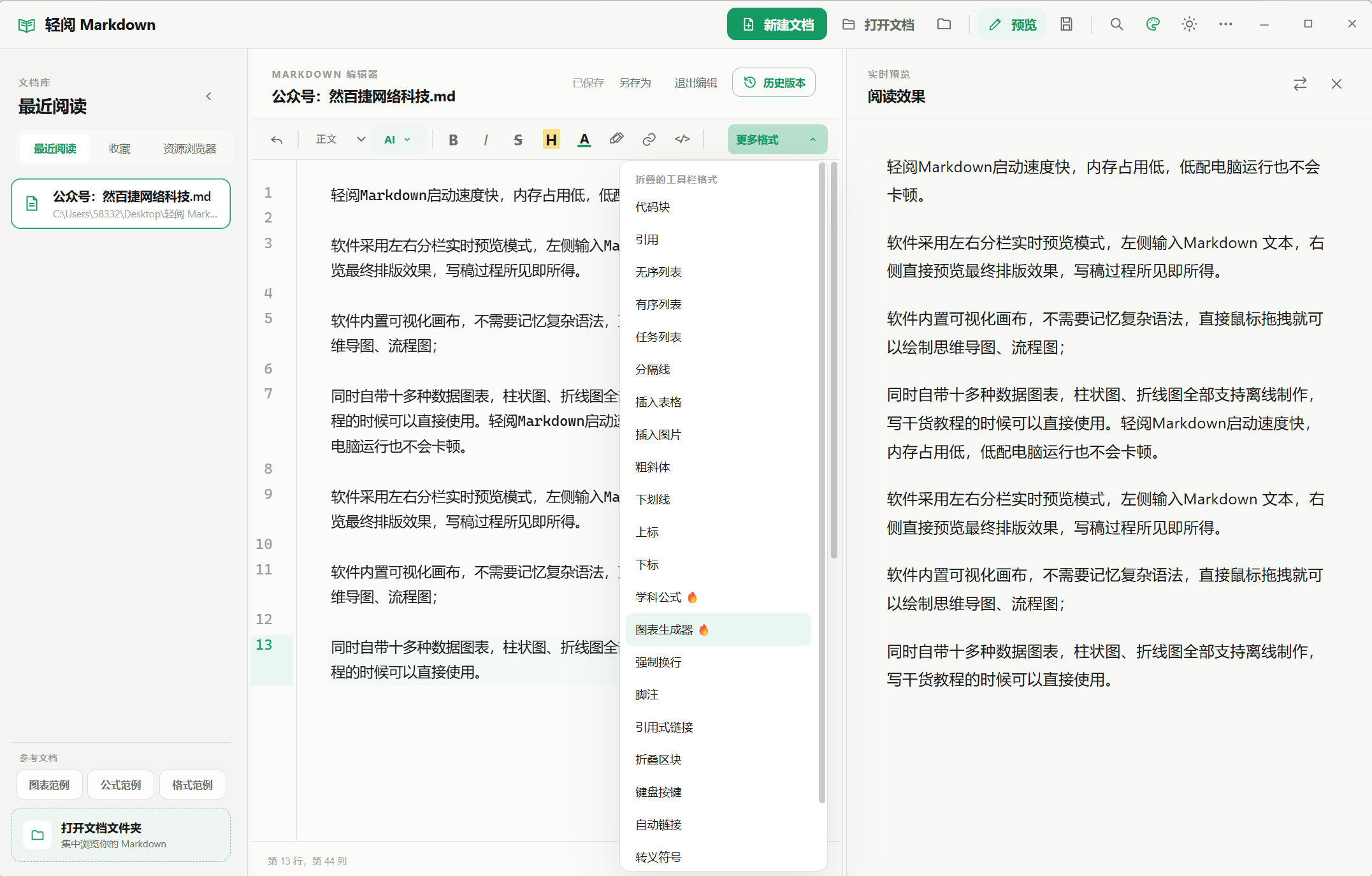Open 历史版本 history button
1372x876 pixels.
[x=774, y=82]
